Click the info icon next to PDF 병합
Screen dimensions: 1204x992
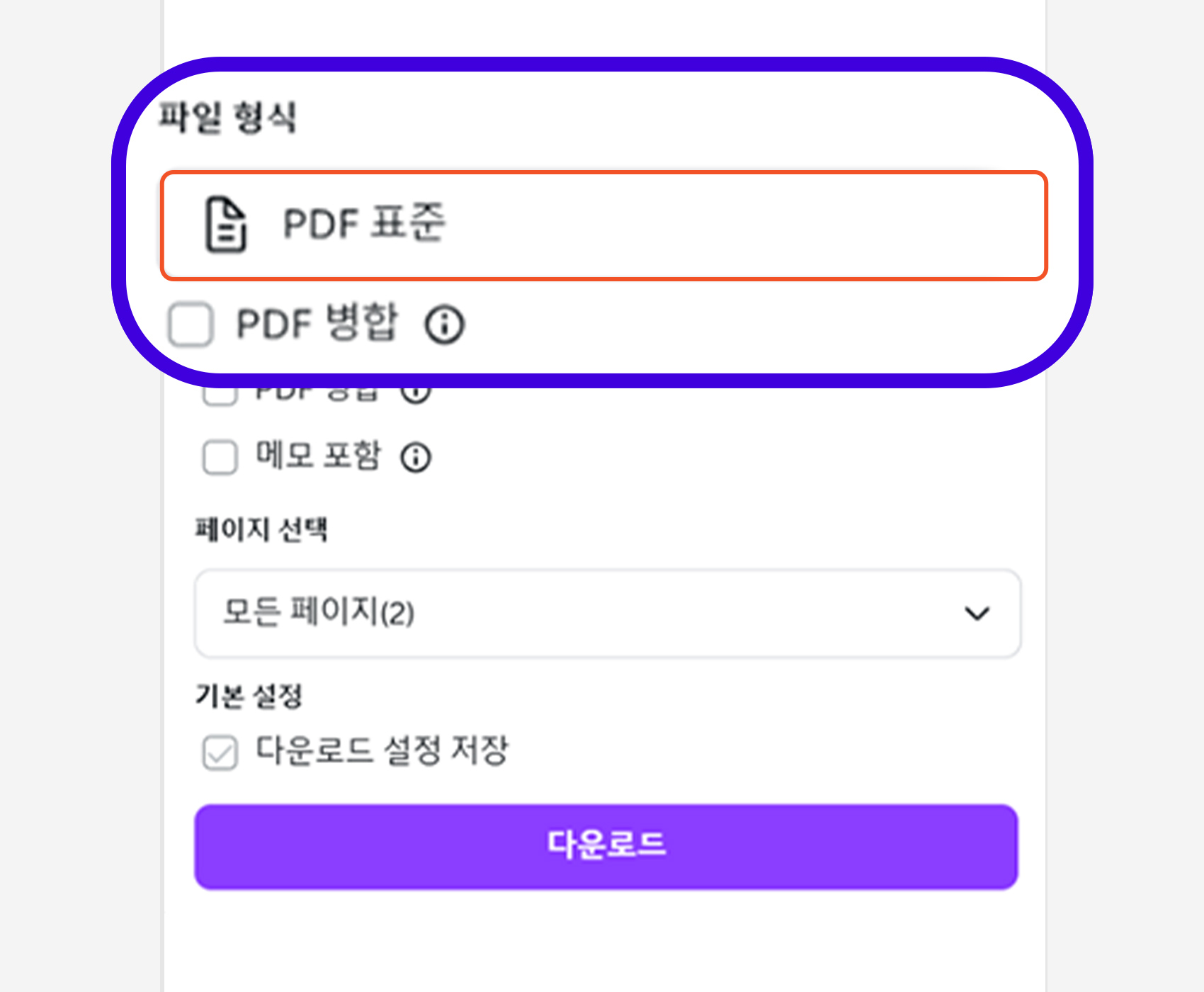[x=444, y=325]
